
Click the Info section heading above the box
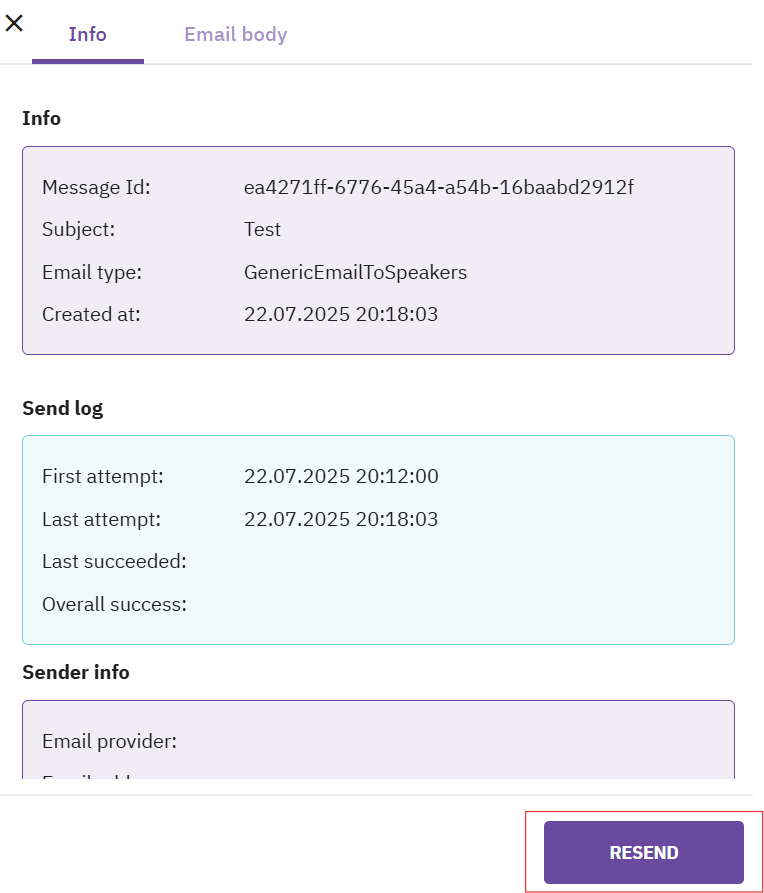click(x=41, y=118)
